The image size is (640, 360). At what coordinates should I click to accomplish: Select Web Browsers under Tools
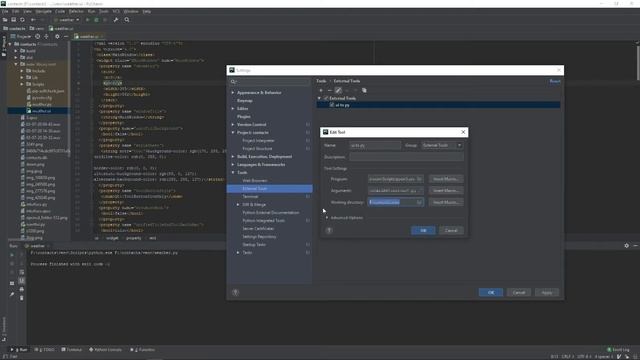[x=255, y=180]
